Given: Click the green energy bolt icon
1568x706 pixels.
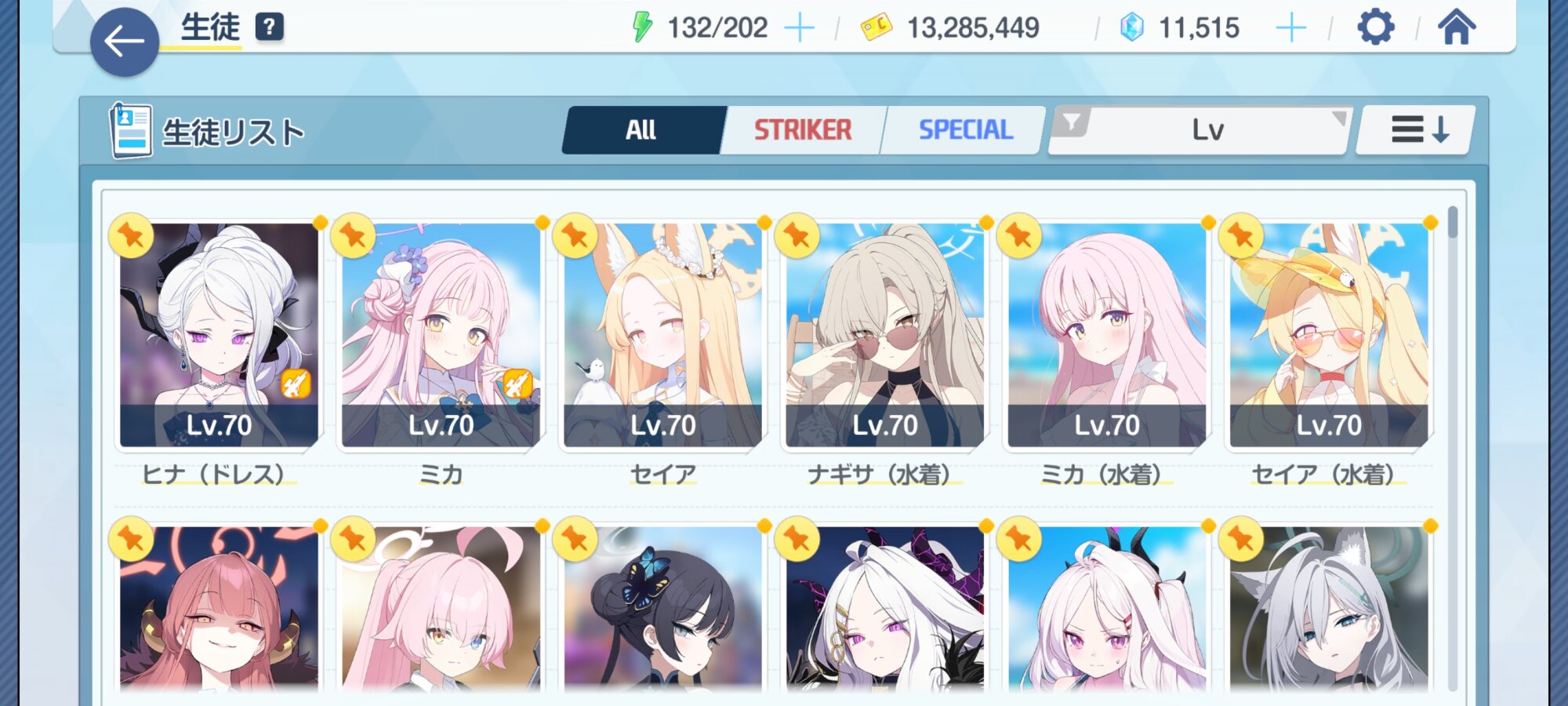Looking at the screenshot, I should 642,27.
